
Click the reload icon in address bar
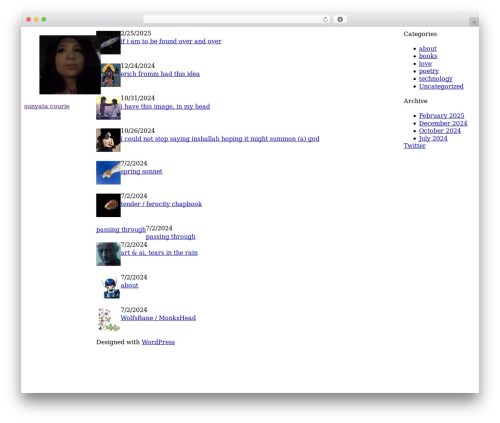[x=325, y=19]
